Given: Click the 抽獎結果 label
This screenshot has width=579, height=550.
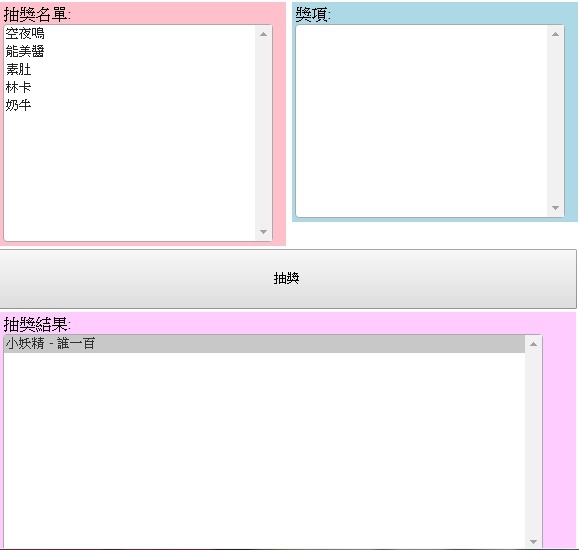Looking at the screenshot, I should pos(37,325).
